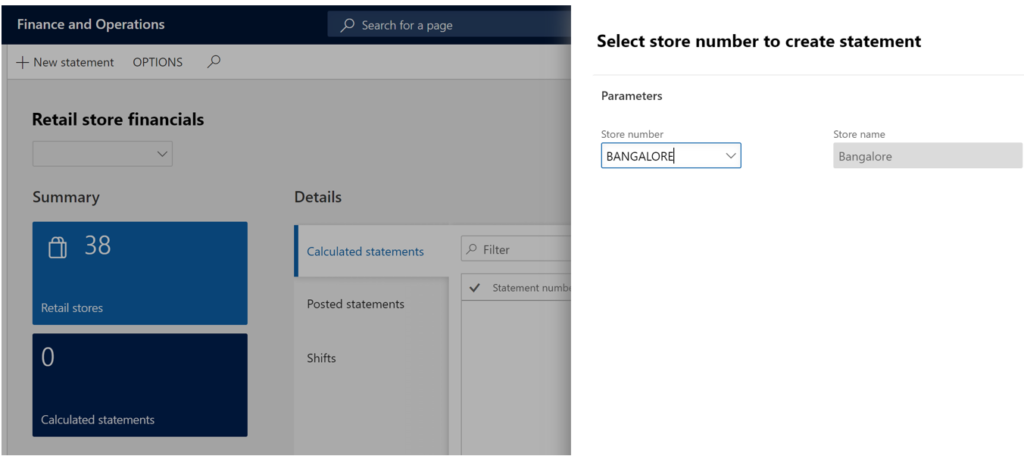Click the magnifier icon in the top search bar
This screenshot has width=1024, height=456.
pyautogui.click(x=348, y=25)
